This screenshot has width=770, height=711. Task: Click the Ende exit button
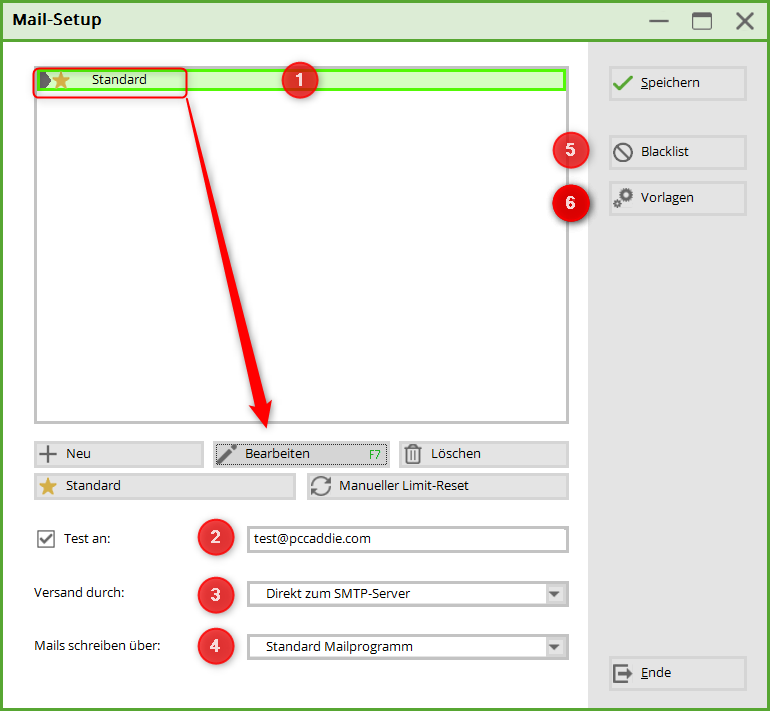(x=678, y=673)
